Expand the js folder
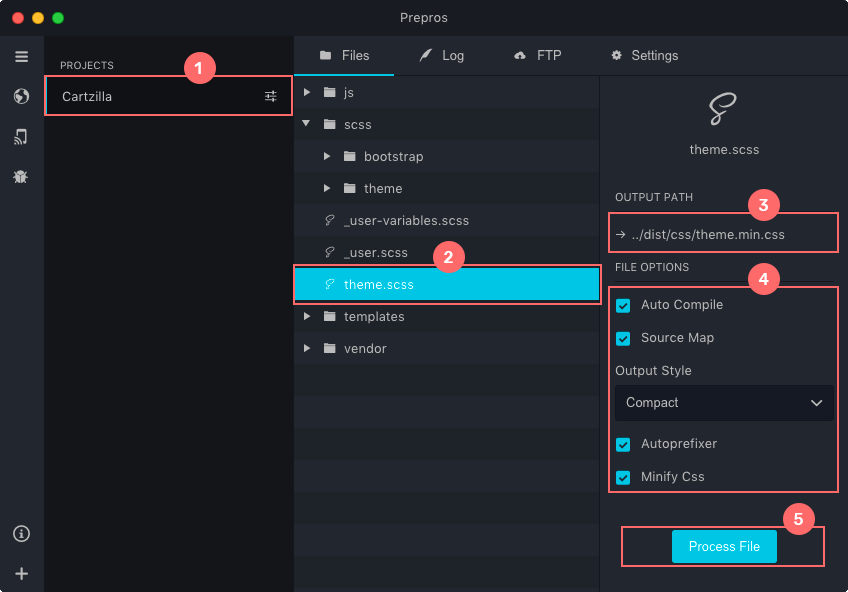 pyautogui.click(x=307, y=92)
